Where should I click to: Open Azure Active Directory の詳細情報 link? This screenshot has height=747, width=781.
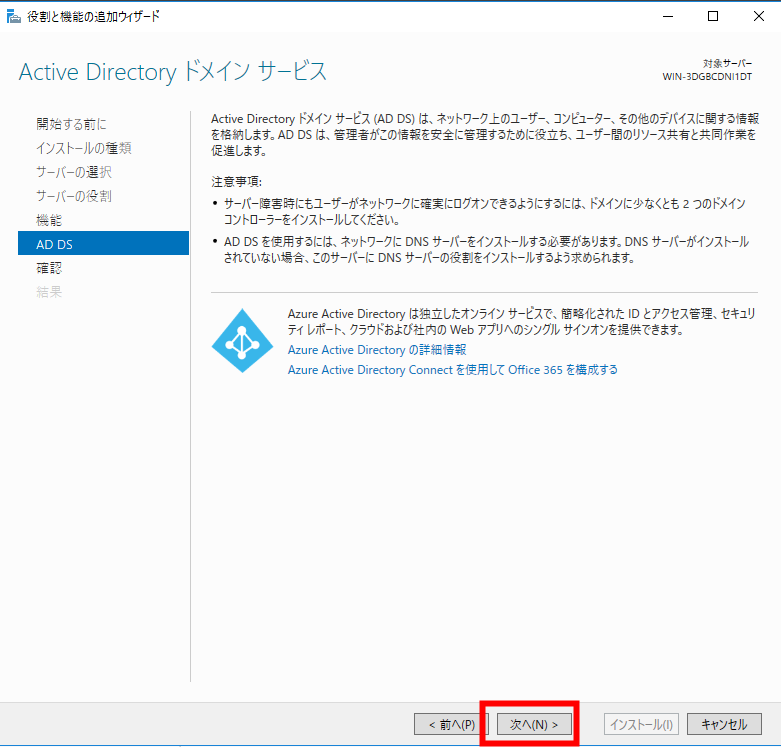(x=377, y=350)
